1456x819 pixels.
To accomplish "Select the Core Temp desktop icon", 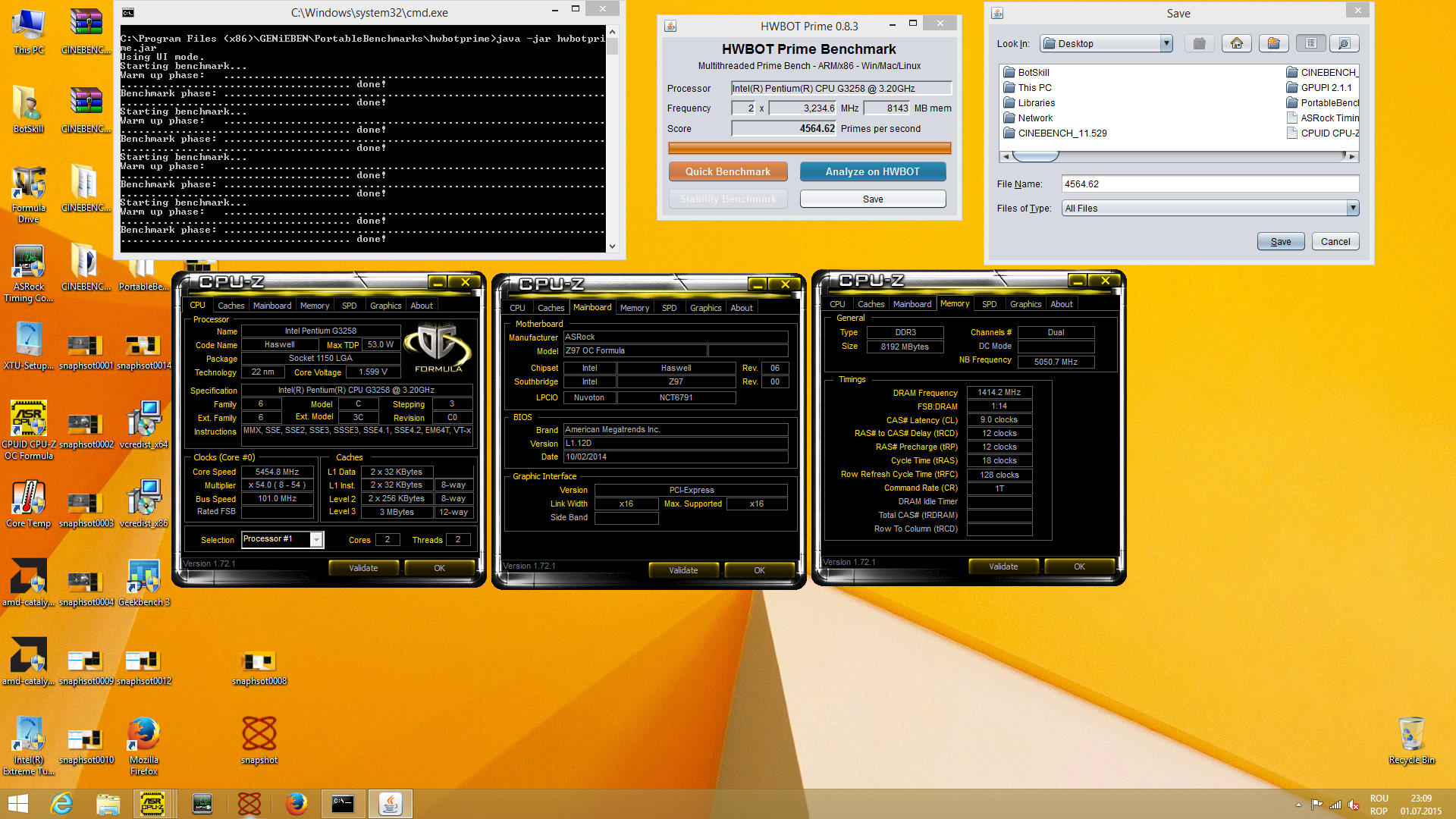I will coord(29,504).
